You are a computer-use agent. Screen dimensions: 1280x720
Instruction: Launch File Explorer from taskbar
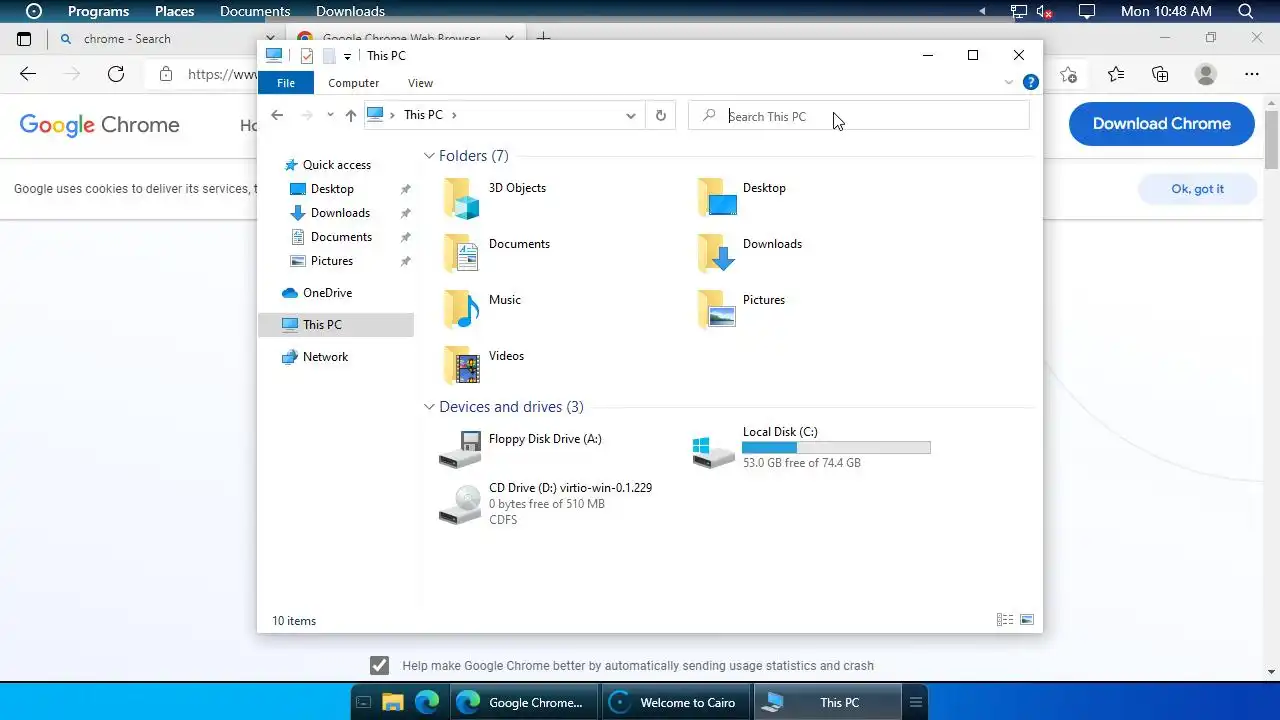pyautogui.click(x=393, y=702)
